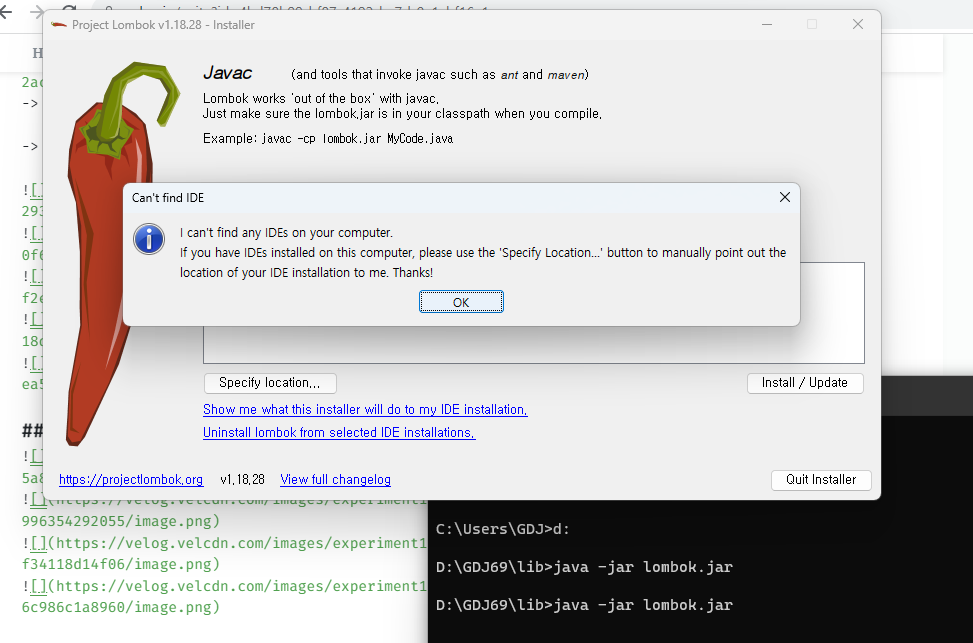The height and width of the screenshot is (643, 973).
Task: Click Quit Installer button
Action: tap(821, 480)
